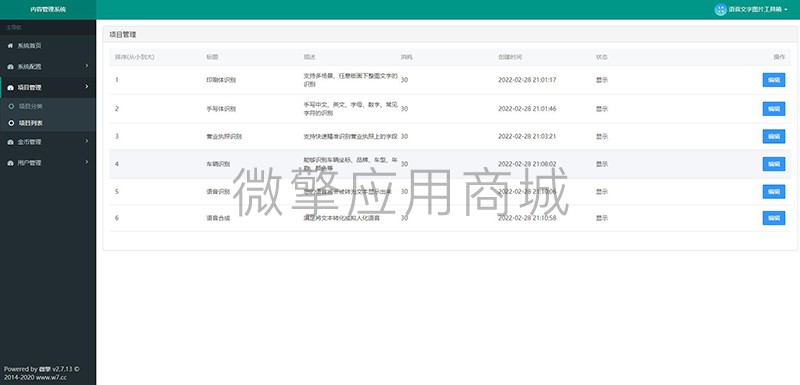Click the circle icon beside 项目分类

point(11,106)
